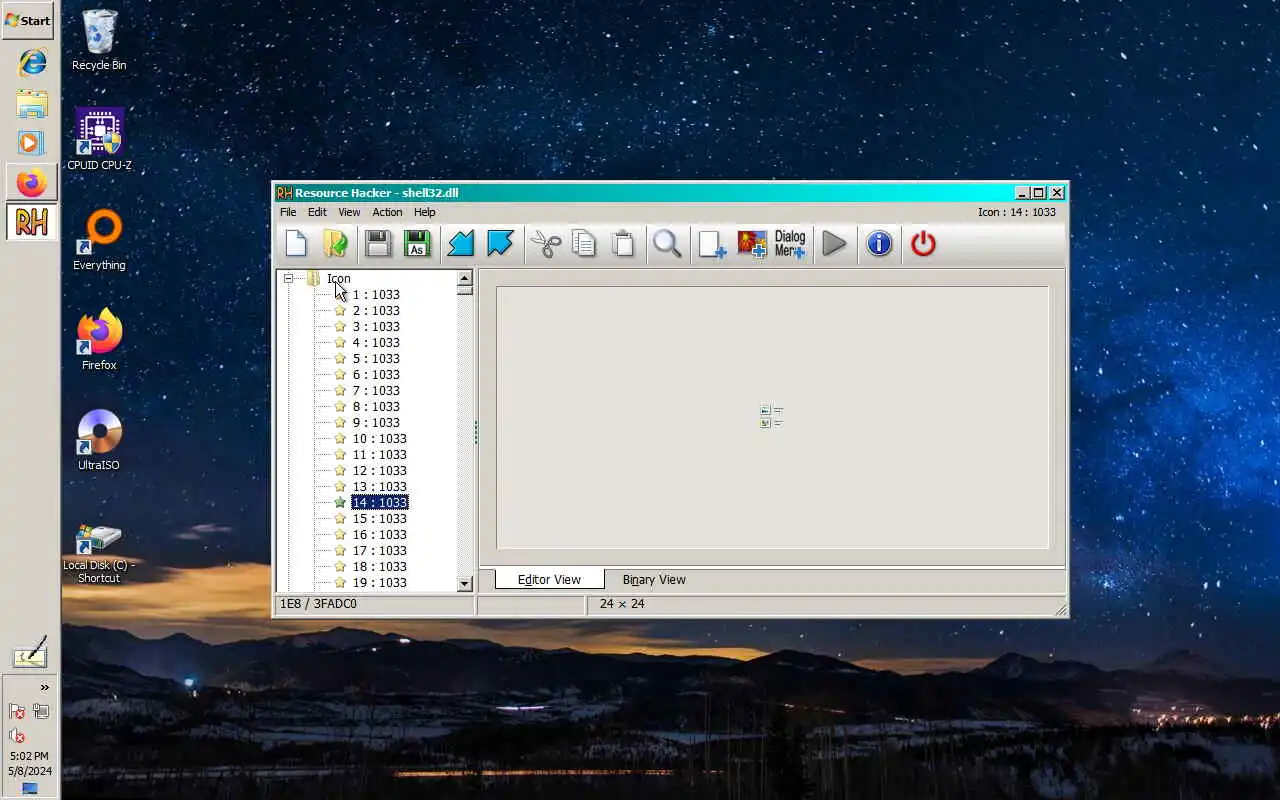Click the small icon preview in editor pane
Viewport: 1280px width, 800px height.
point(771,417)
